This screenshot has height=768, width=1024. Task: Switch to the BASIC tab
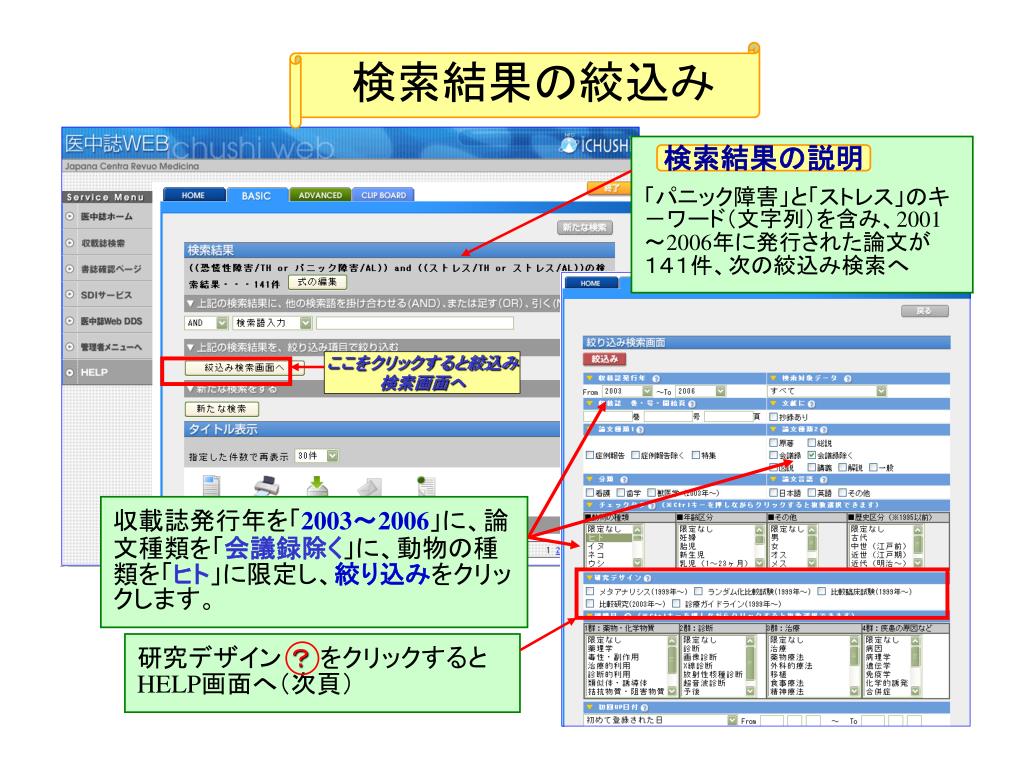point(256,196)
